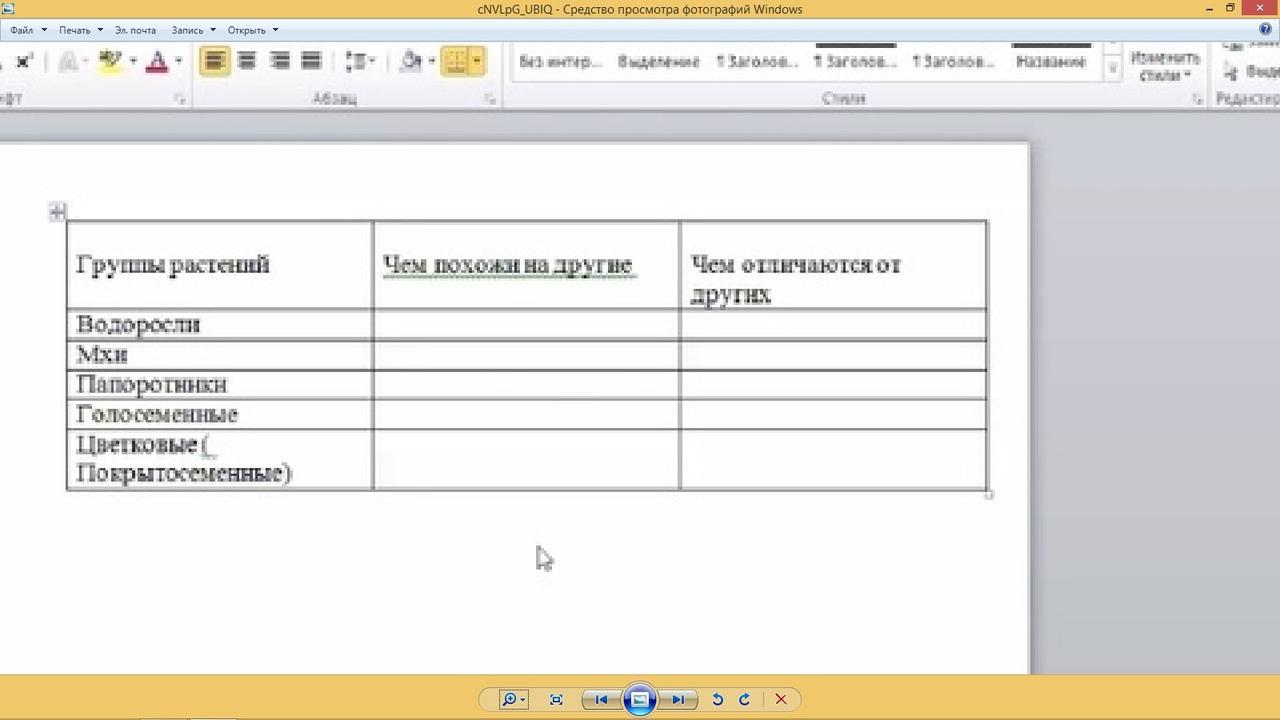Start the slideshow with the round center button
1280x720 pixels.
coord(640,699)
